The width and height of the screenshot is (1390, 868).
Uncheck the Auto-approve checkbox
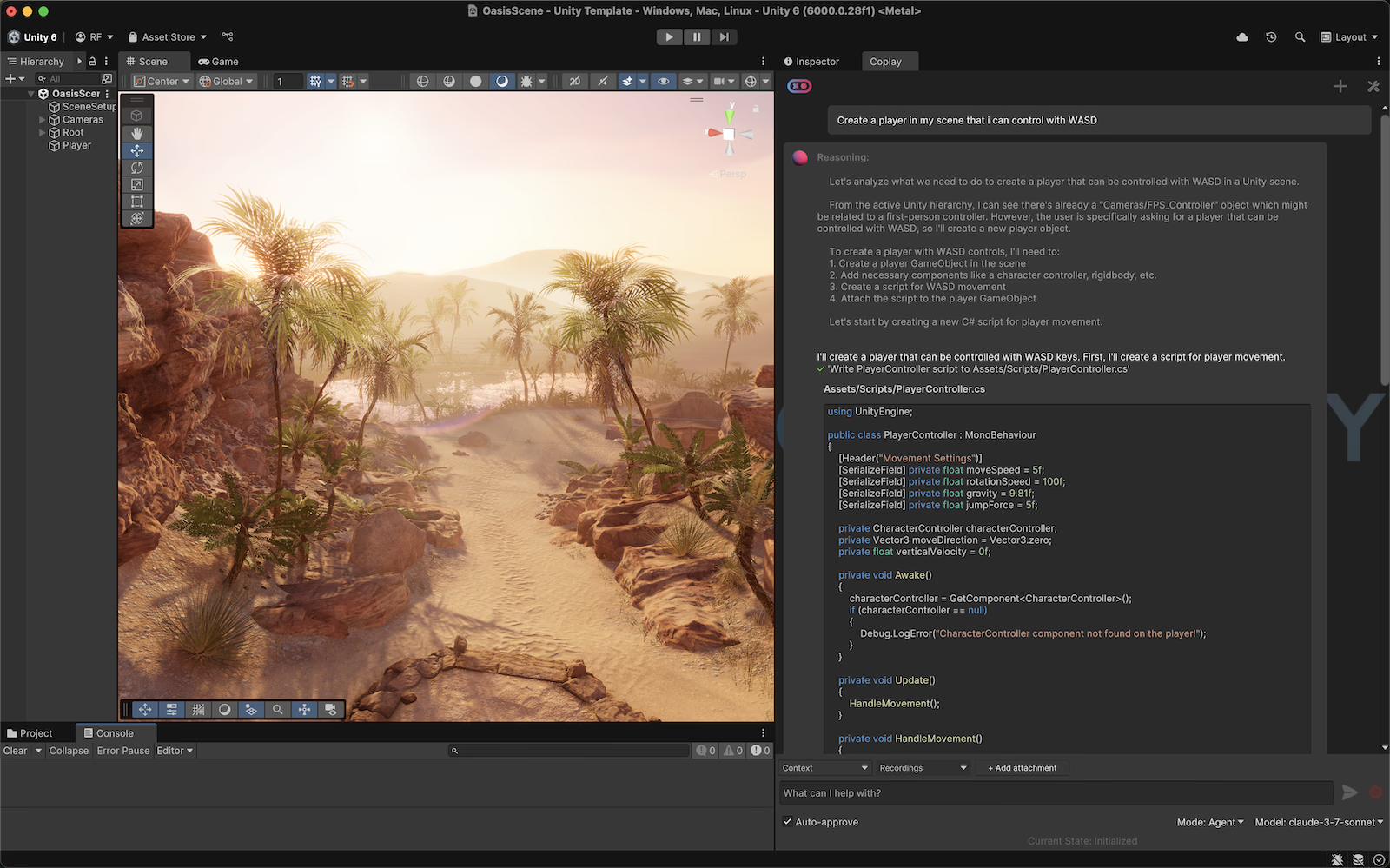click(x=788, y=822)
